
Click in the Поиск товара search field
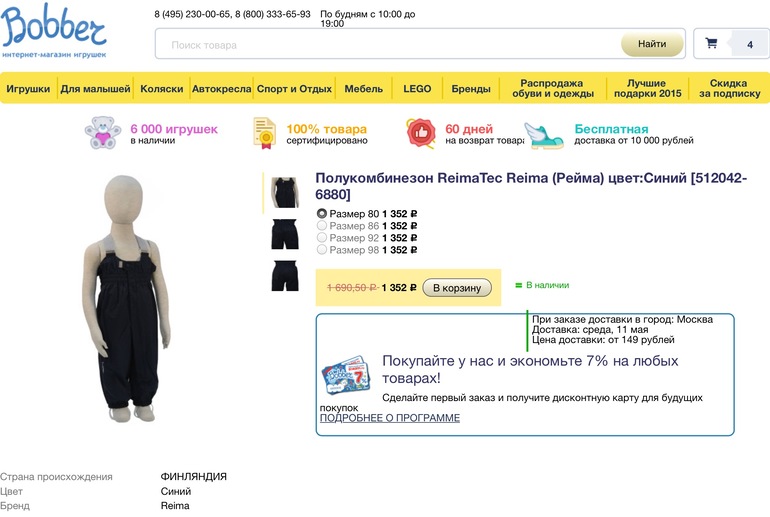[x=390, y=44]
